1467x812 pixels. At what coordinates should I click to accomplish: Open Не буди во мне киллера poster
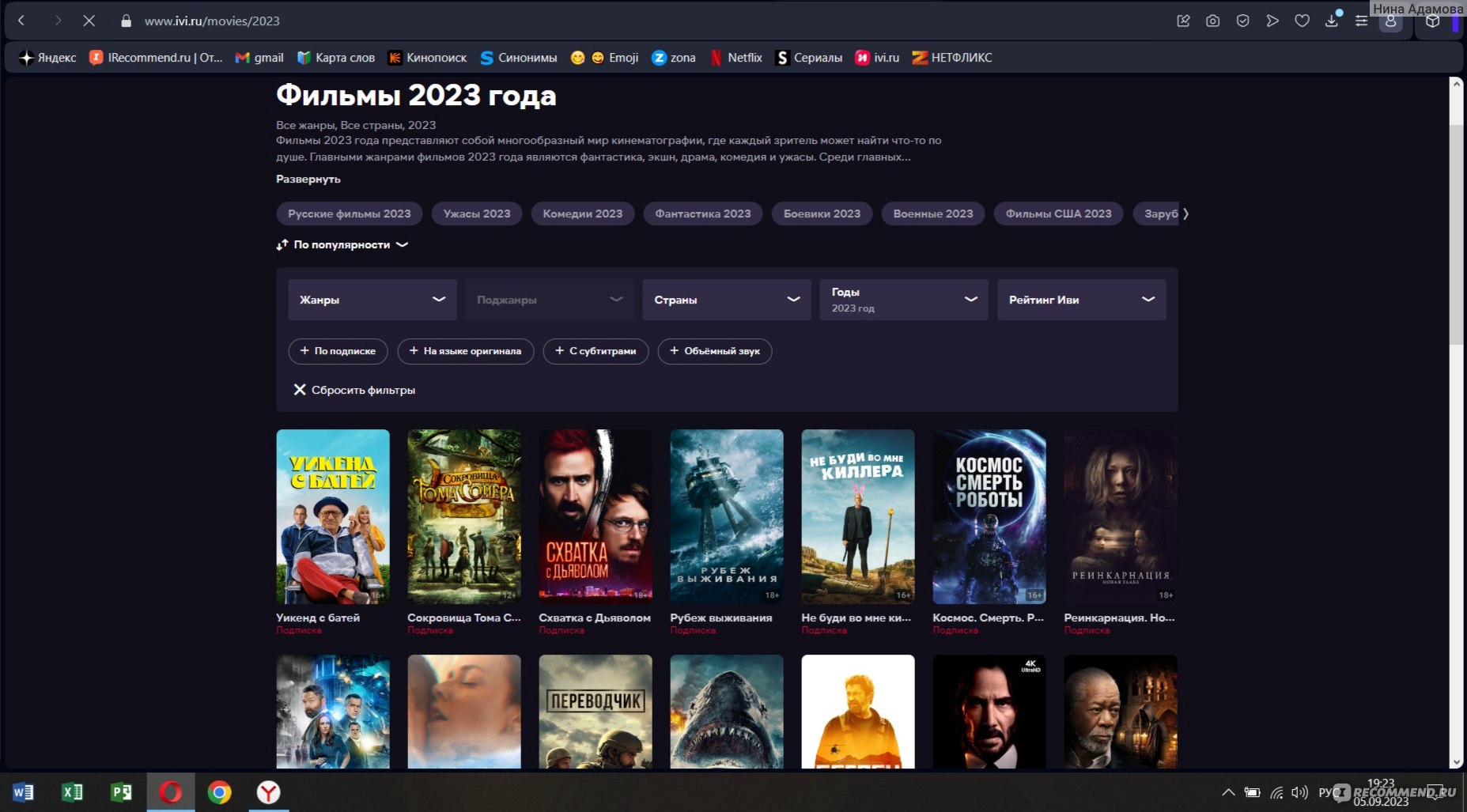[858, 517]
